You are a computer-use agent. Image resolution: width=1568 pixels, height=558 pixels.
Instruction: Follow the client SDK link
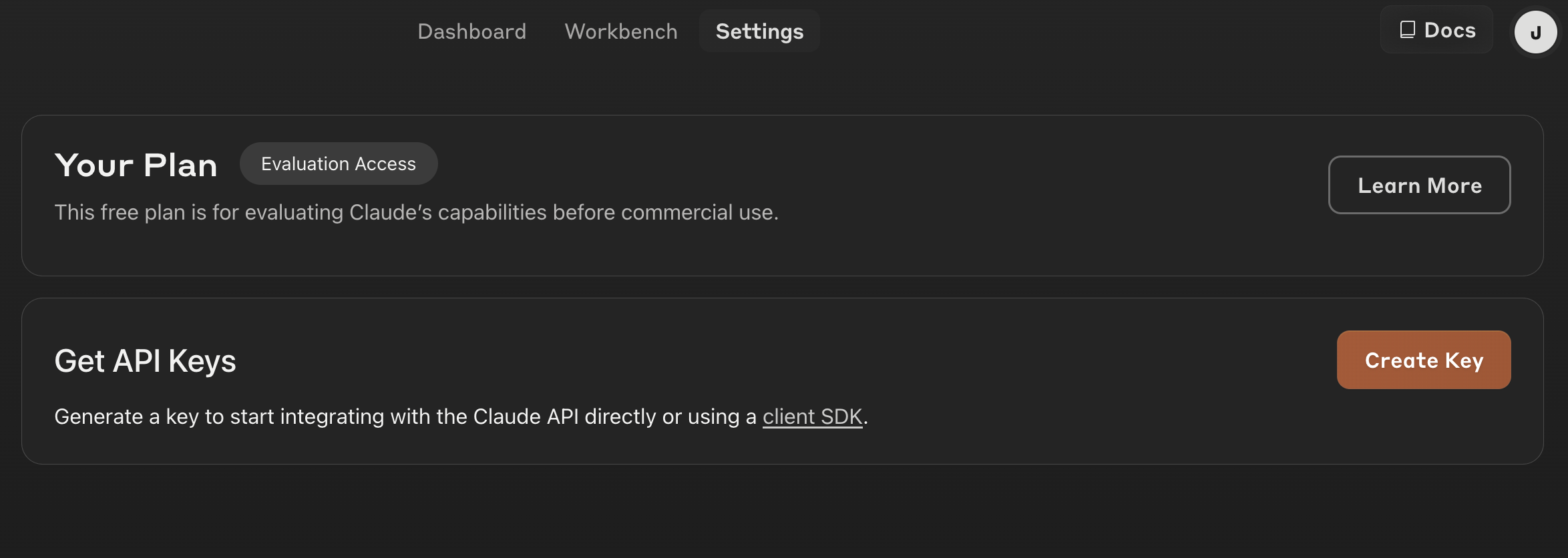(x=812, y=416)
